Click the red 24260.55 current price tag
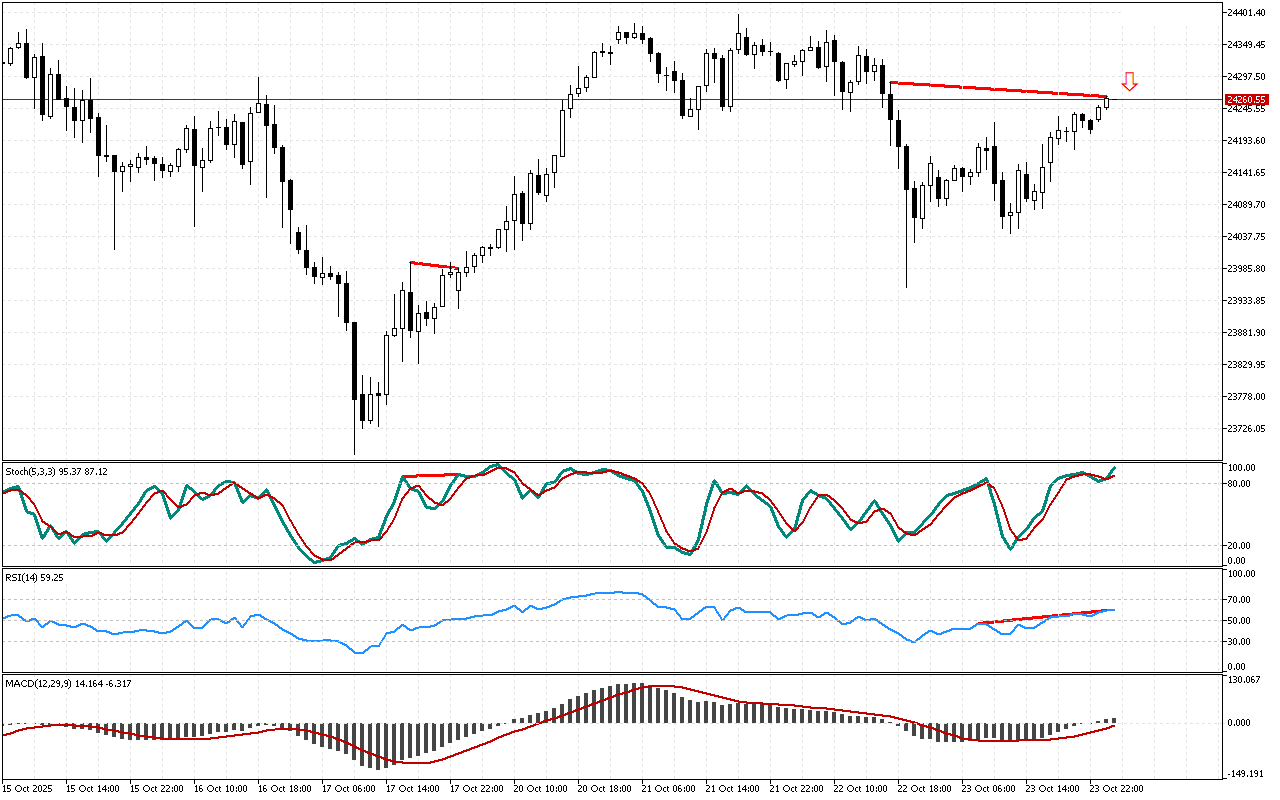 pos(1247,100)
